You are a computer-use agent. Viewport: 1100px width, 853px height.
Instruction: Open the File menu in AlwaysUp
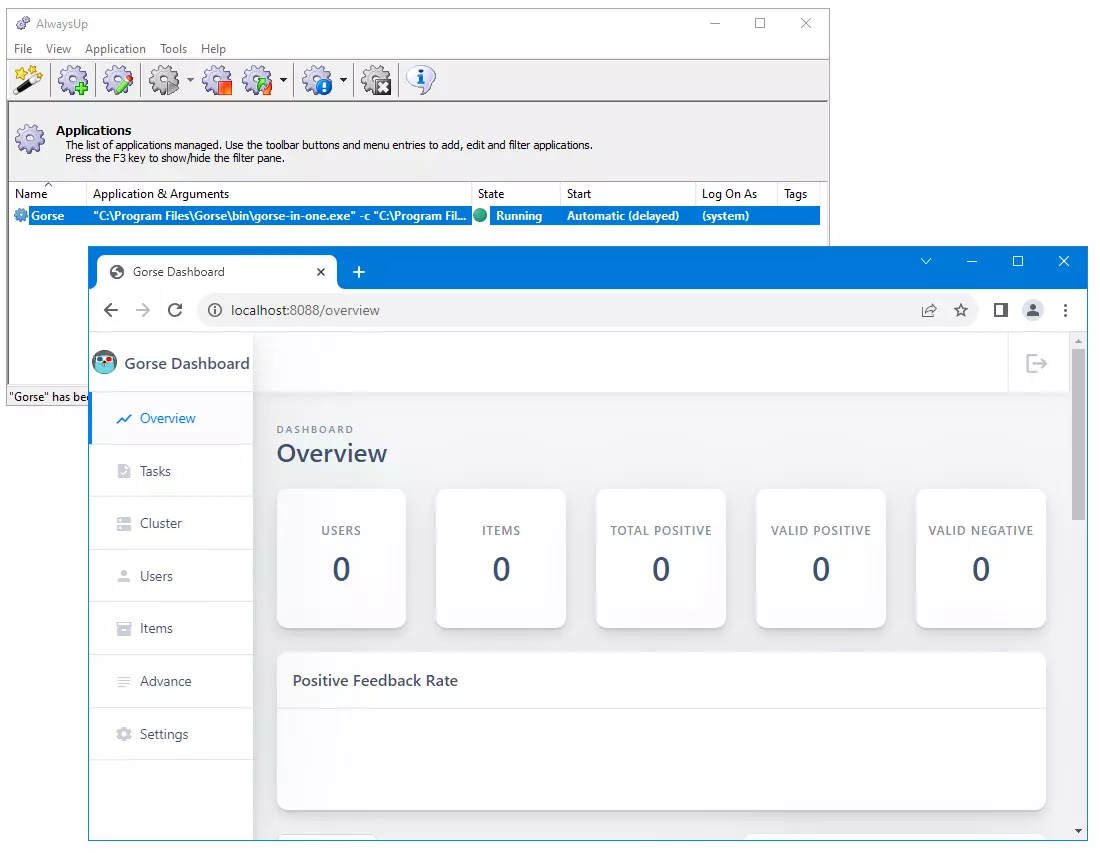click(23, 48)
